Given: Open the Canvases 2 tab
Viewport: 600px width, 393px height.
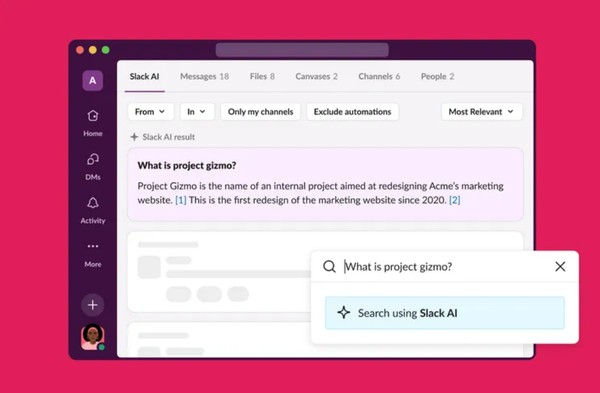Looking at the screenshot, I should tap(316, 77).
